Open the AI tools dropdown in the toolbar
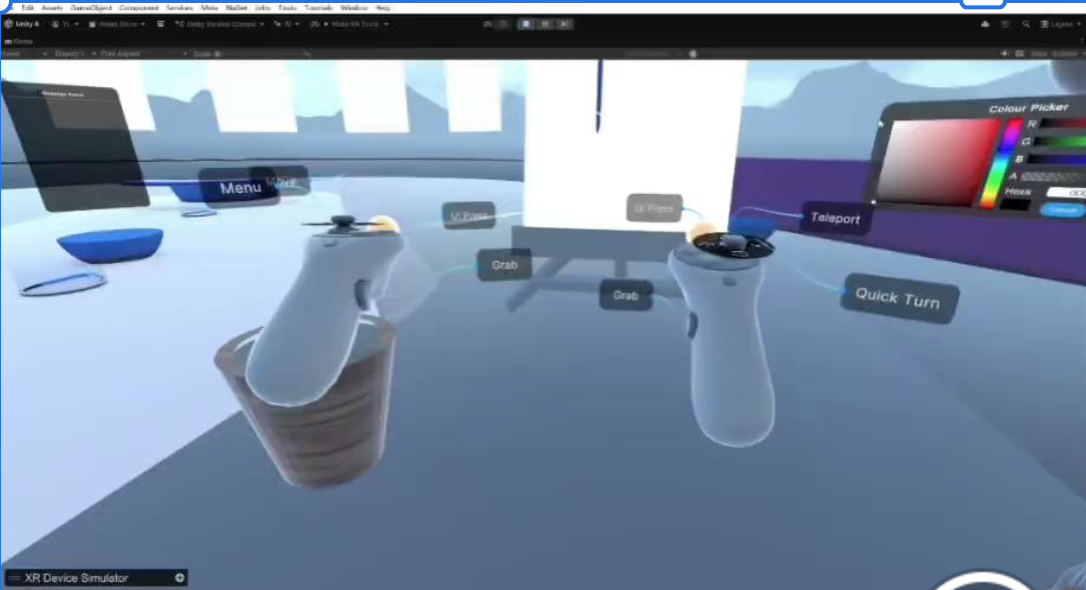 (x=286, y=24)
